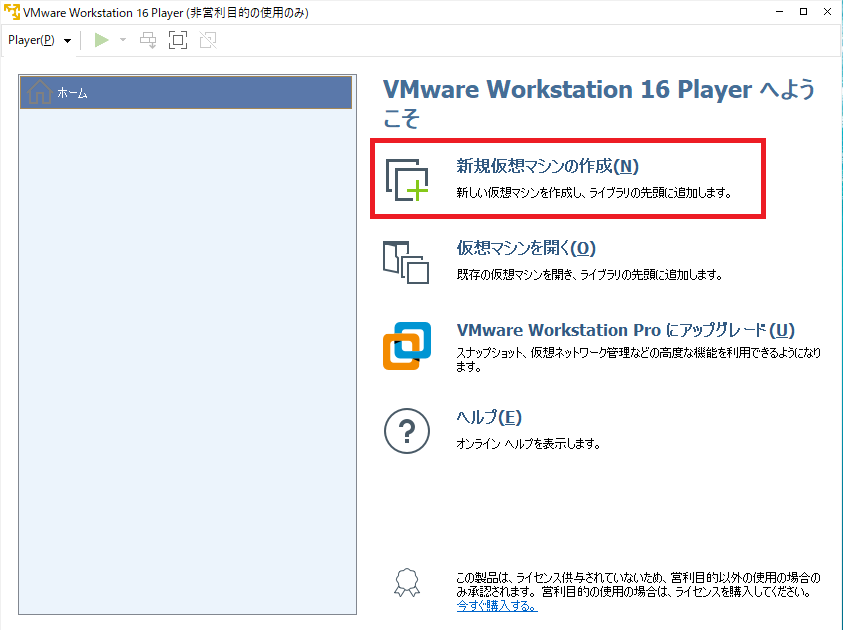The width and height of the screenshot is (843, 630).
Task: Click the 今すぐ購入する。 hyperlink
Action: [497, 606]
